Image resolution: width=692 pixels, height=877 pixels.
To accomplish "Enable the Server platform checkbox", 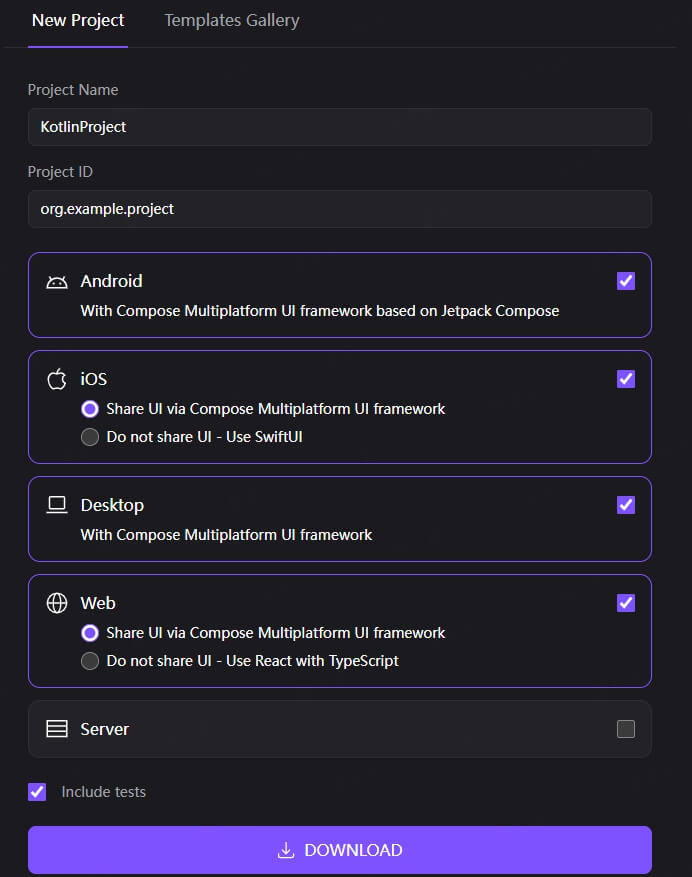I will coord(626,729).
